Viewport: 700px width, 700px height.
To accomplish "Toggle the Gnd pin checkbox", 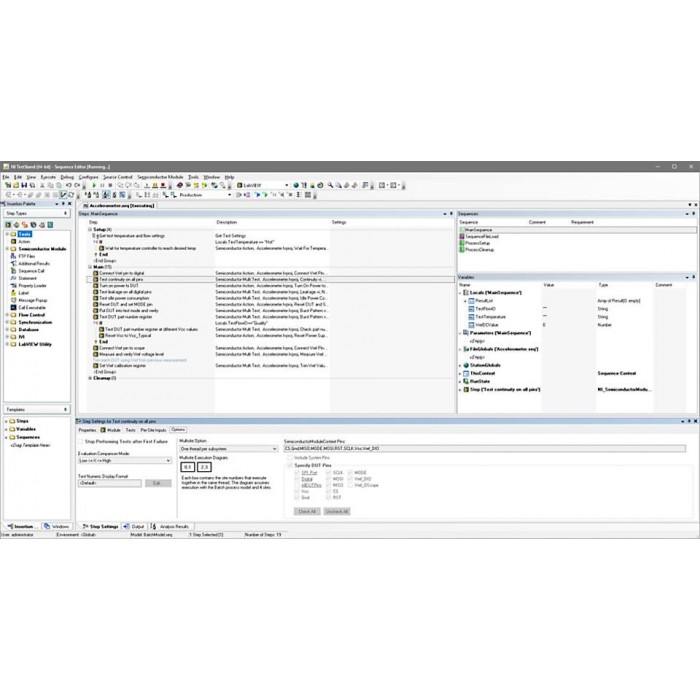I will click(297, 497).
